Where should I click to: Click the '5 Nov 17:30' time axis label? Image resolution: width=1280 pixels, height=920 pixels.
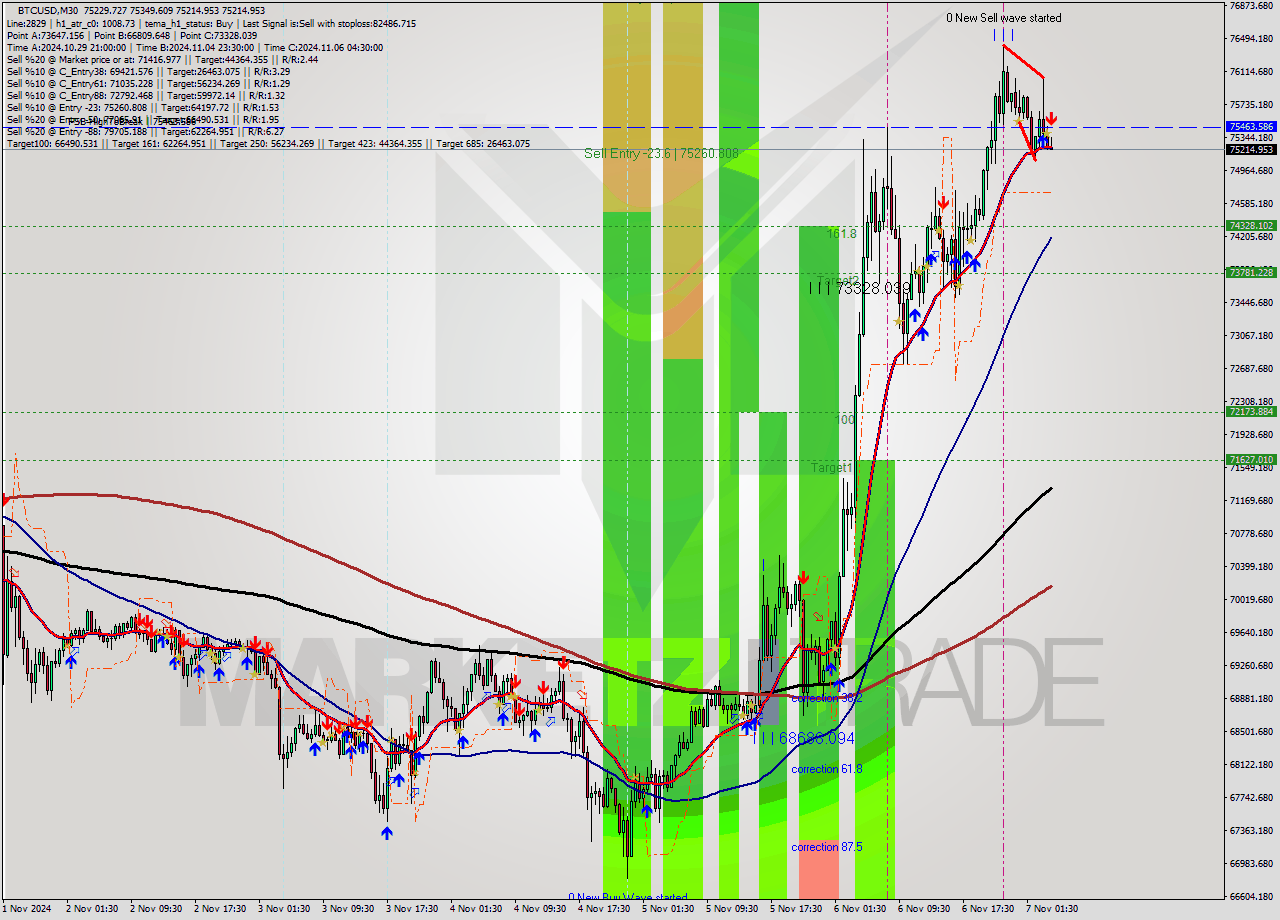tap(795, 909)
